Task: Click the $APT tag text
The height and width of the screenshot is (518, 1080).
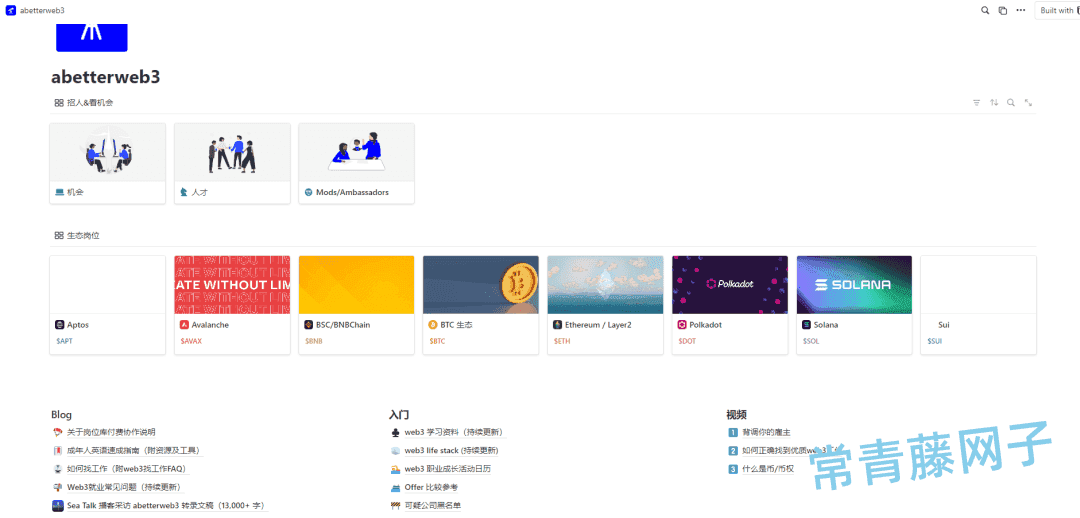Action: tap(63, 341)
